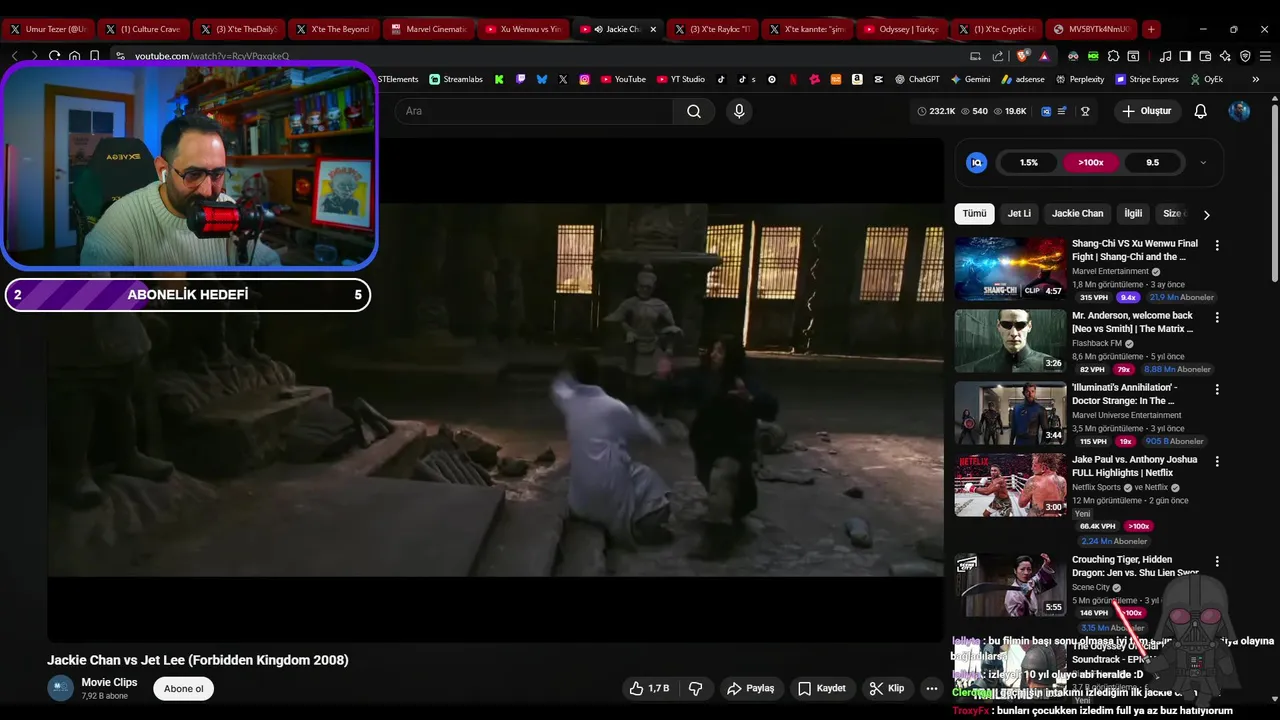Open options menu for Mr. Anderson video
1280x720 pixels.
point(1217,317)
